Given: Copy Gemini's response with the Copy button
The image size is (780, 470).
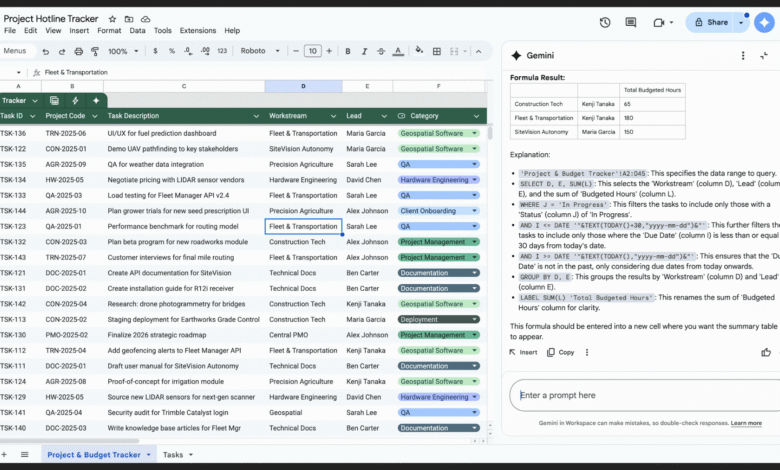Looking at the screenshot, I should coord(561,352).
